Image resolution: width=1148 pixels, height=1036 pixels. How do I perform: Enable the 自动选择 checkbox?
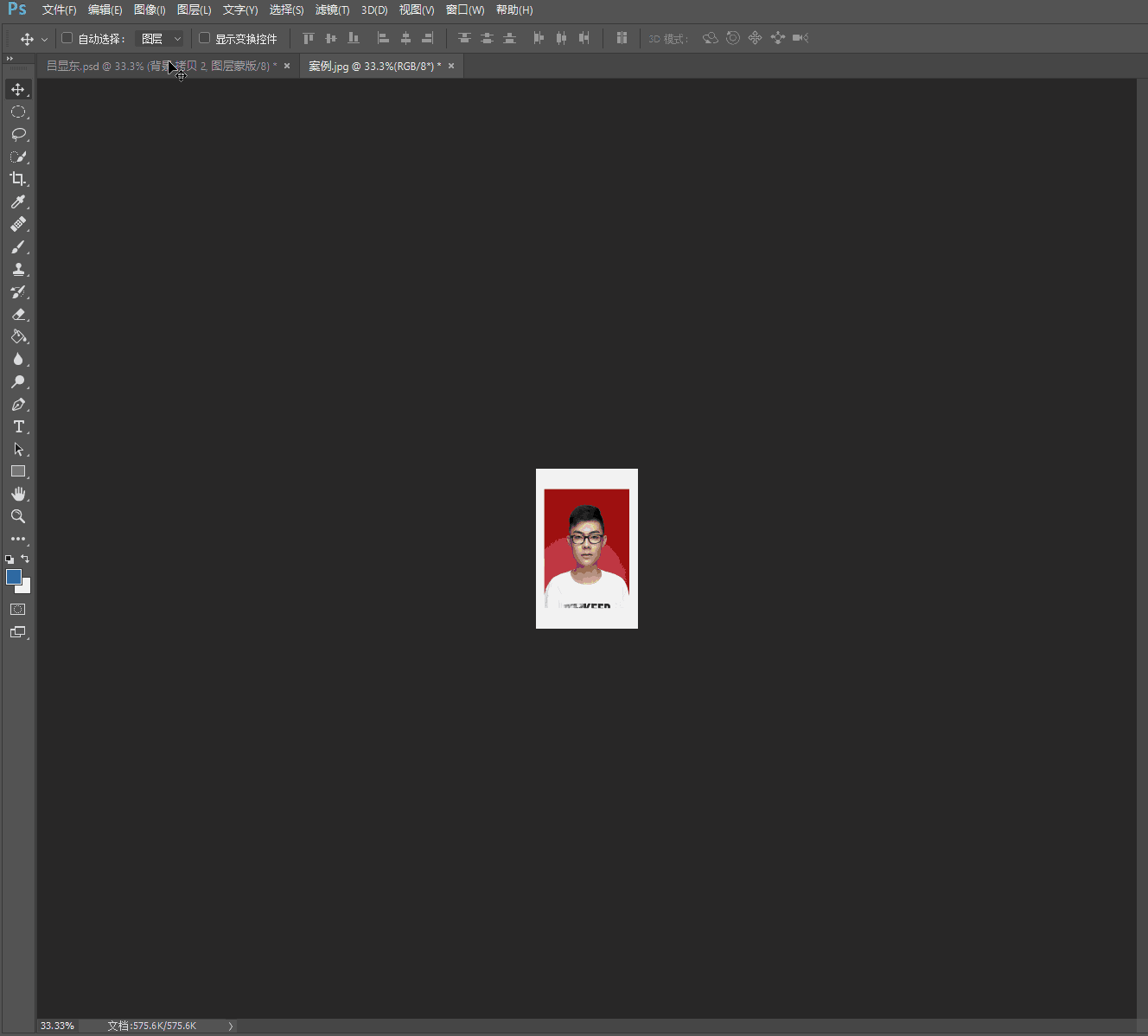click(x=67, y=38)
